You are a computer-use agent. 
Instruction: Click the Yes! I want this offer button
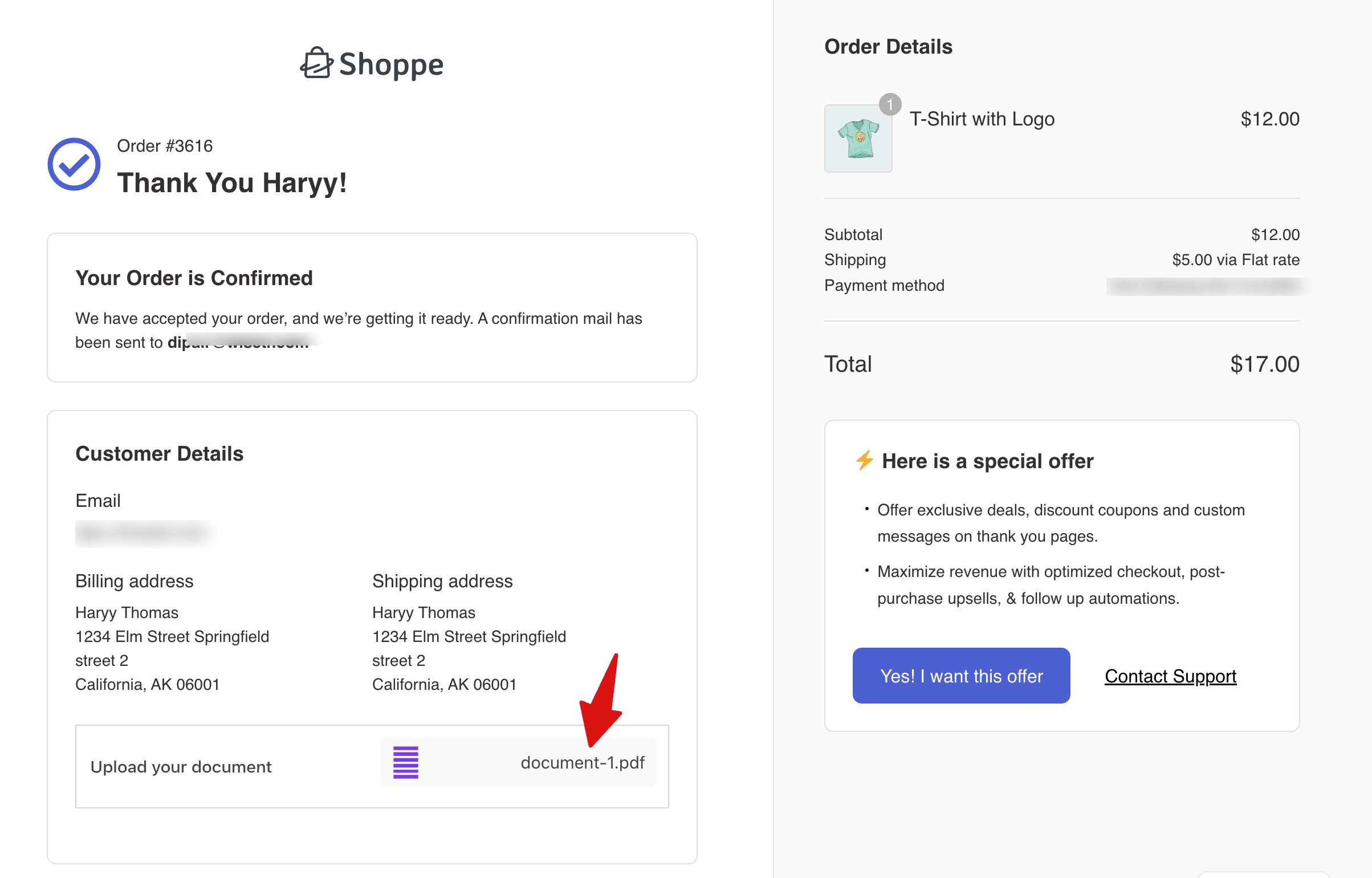960,676
